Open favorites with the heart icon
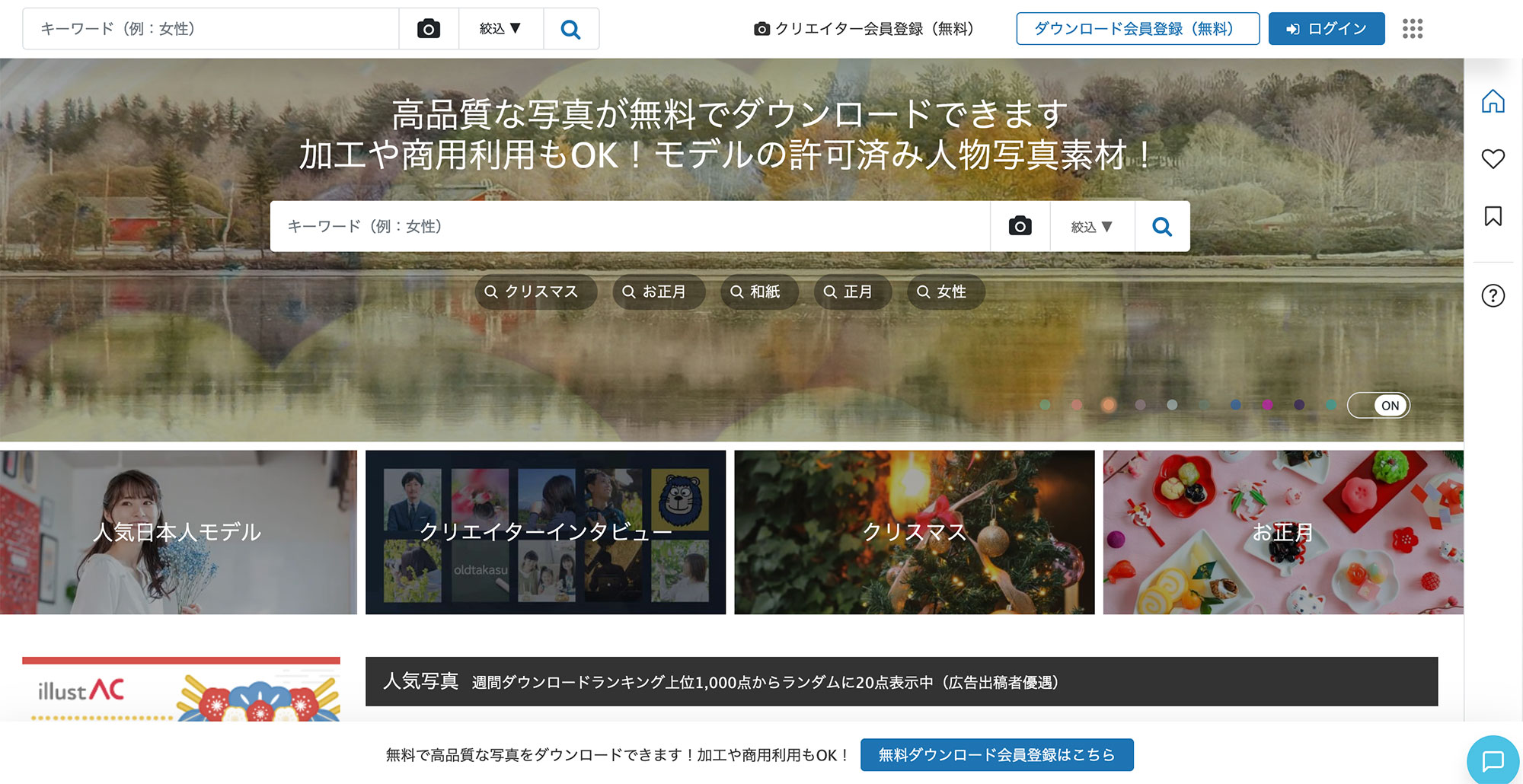The height and width of the screenshot is (784, 1523). pos(1493,158)
